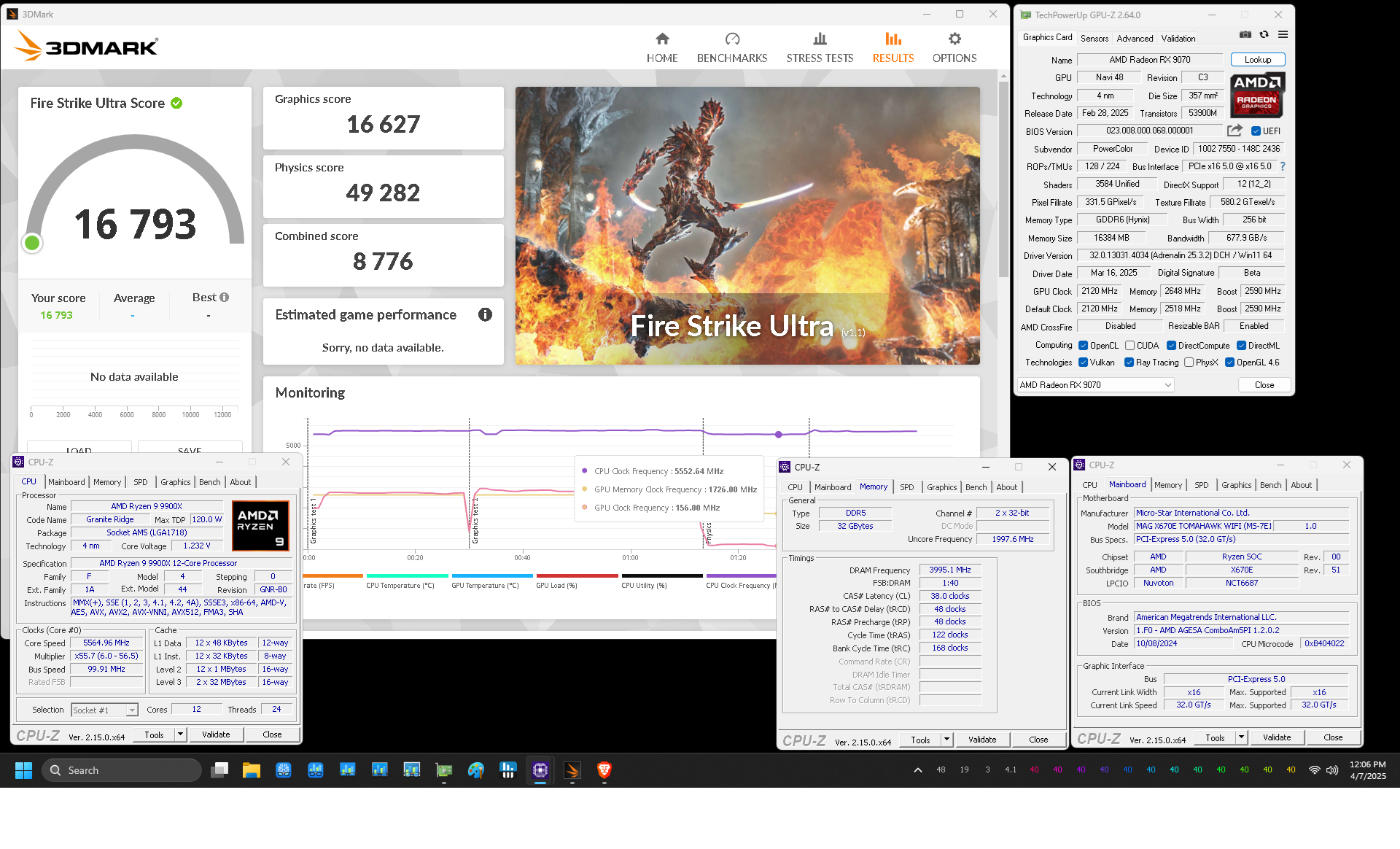Click the 3DMark logo
This screenshot has height=849, width=1400.
click(x=86, y=47)
